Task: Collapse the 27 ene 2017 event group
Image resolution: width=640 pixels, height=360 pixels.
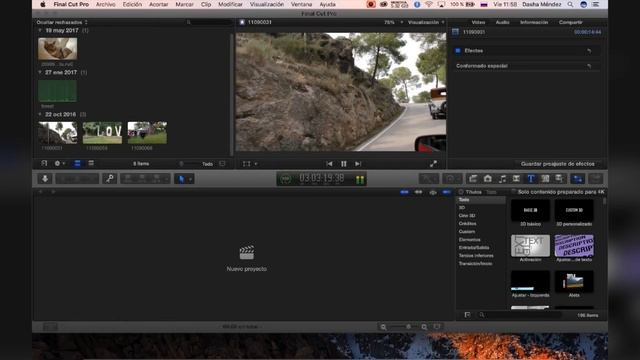Action: 40,72
